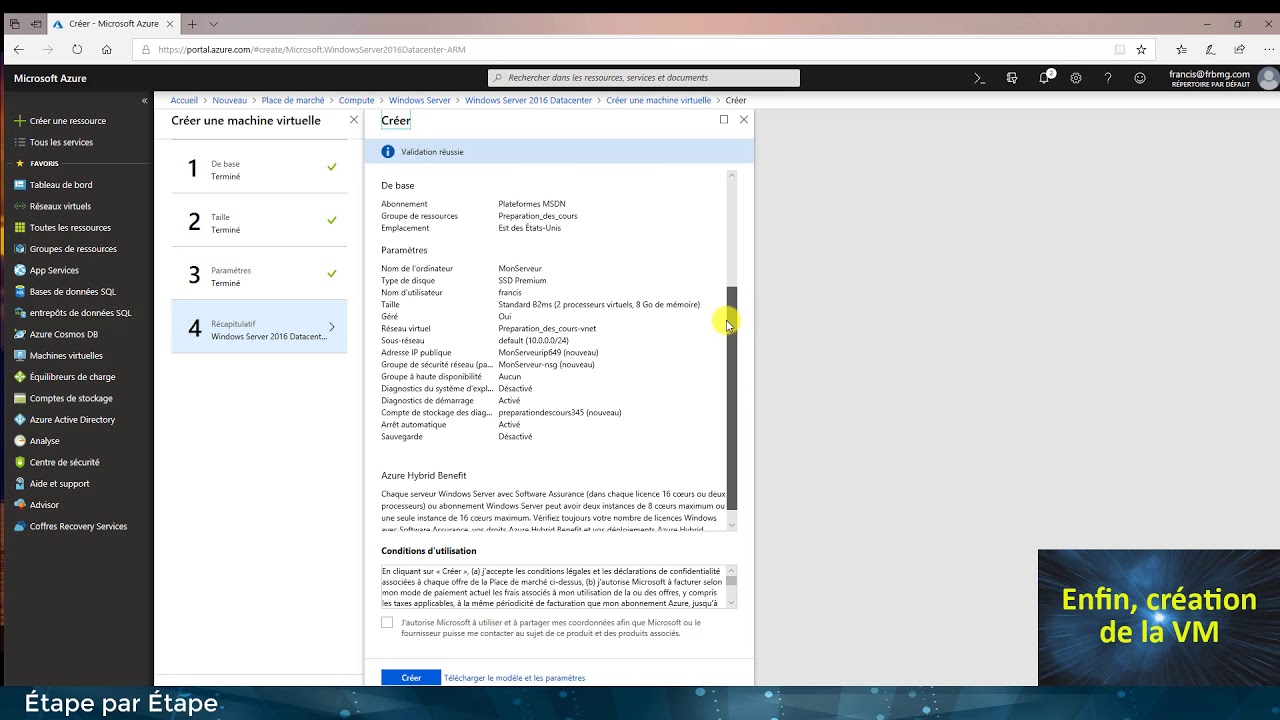This screenshot has width=1280, height=720.
Task: Check the Microsoft contact sharing checkbox
Action: (387, 622)
